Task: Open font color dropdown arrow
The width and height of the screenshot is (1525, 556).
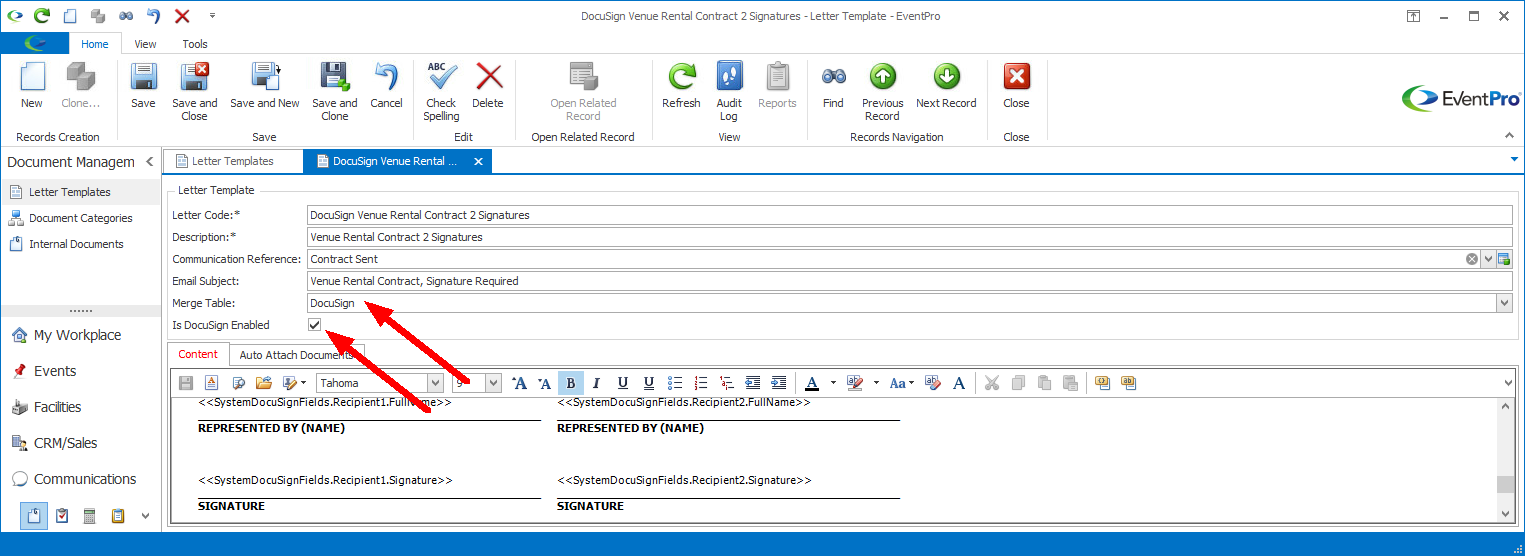Action: click(x=832, y=383)
